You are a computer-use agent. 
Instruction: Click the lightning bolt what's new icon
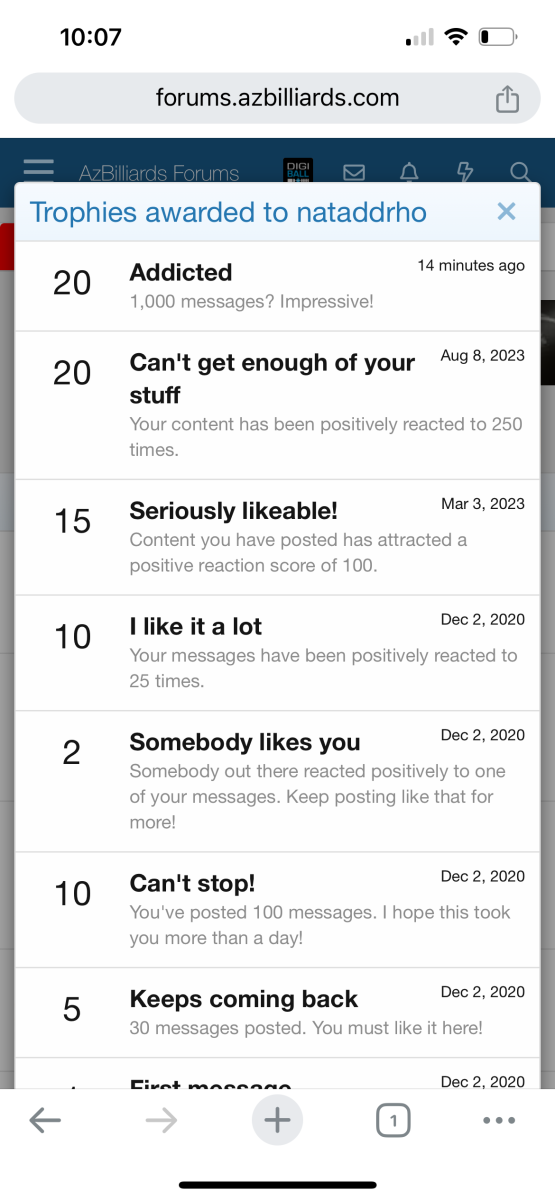(465, 172)
